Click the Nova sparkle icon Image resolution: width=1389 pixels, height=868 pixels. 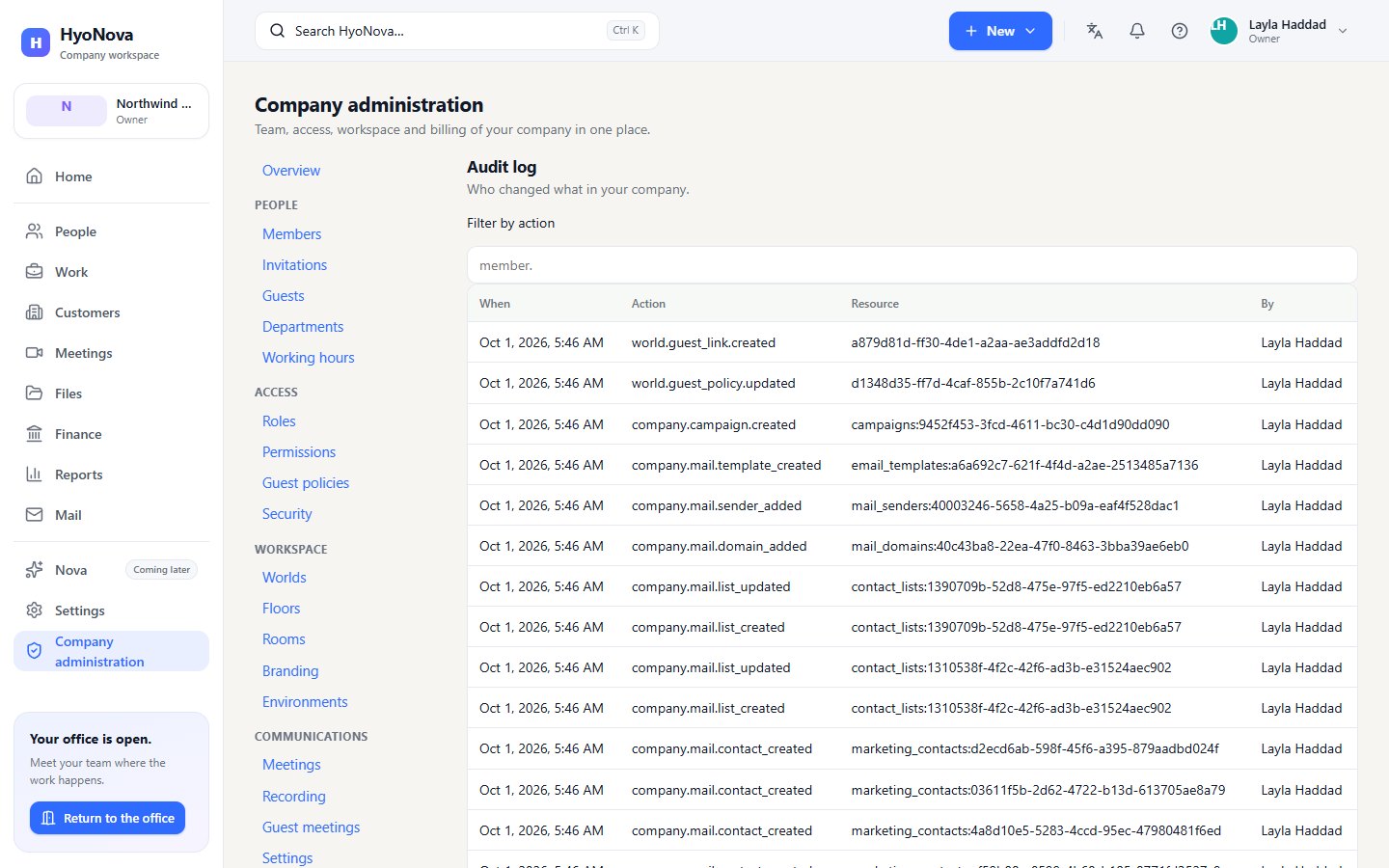(35, 570)
